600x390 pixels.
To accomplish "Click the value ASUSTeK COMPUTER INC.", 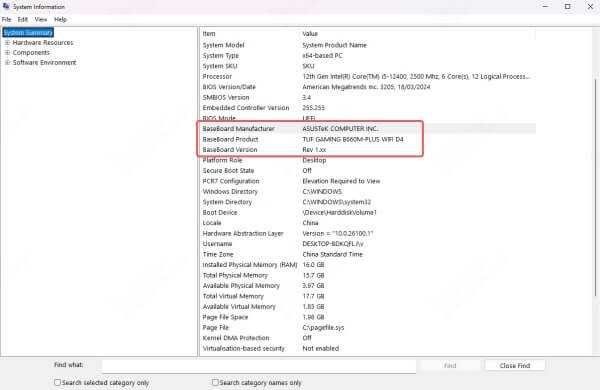I will click(340, 129).
